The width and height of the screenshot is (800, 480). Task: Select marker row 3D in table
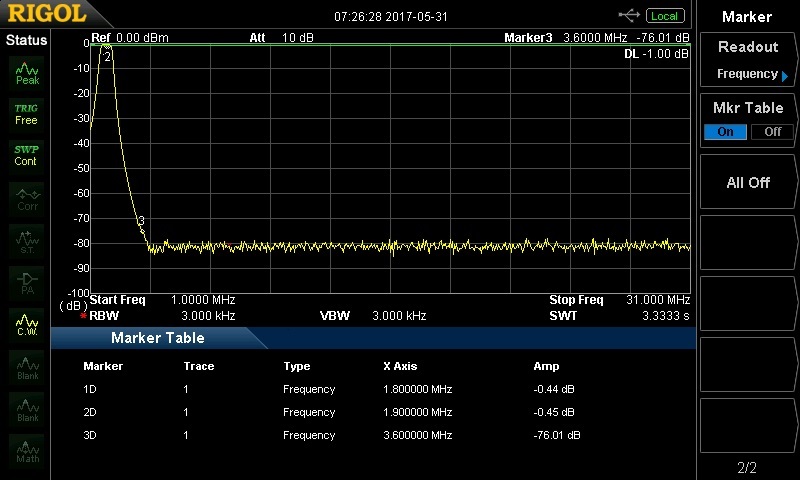point(332,435)
